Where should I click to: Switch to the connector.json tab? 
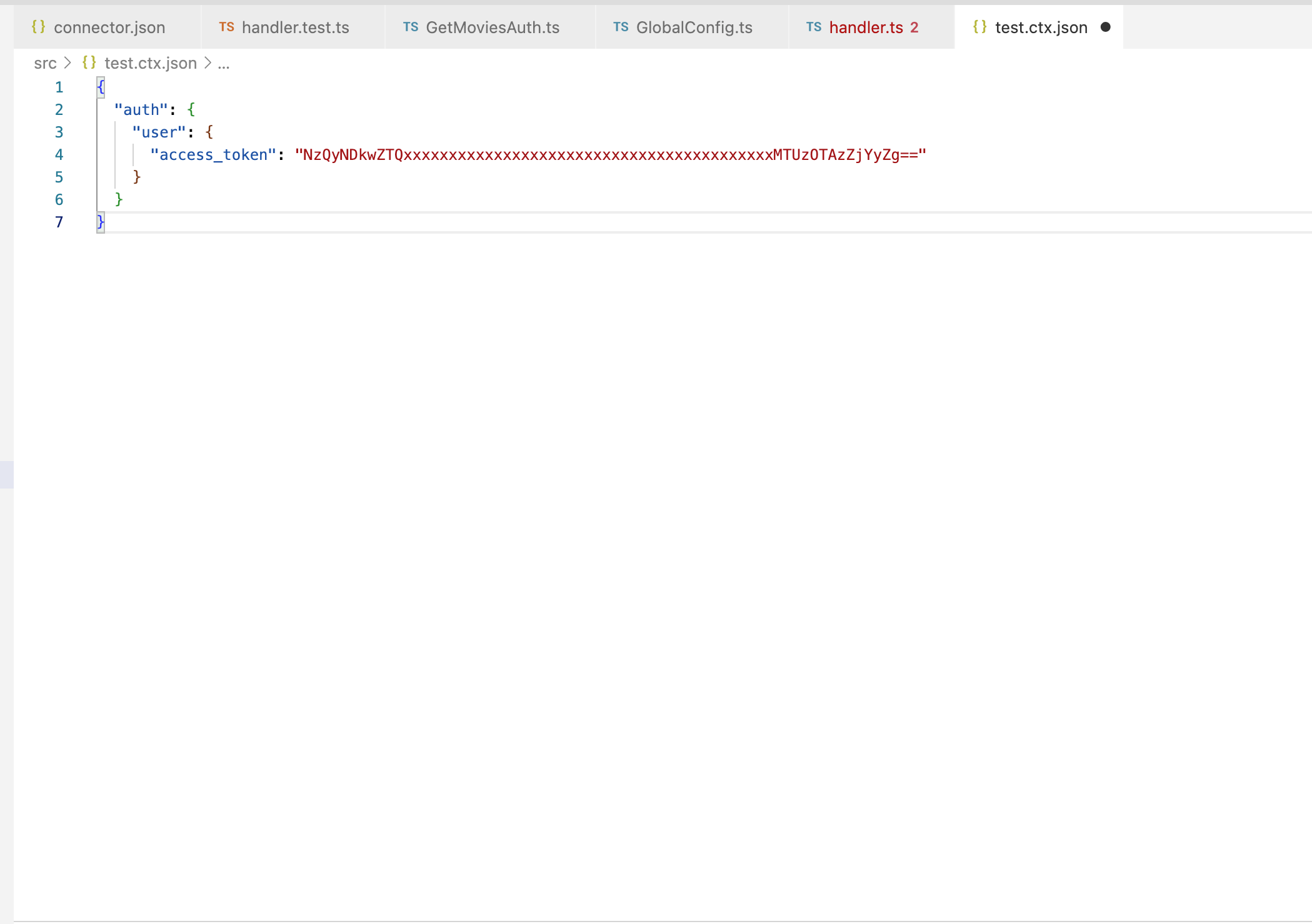tap(109, 27)
